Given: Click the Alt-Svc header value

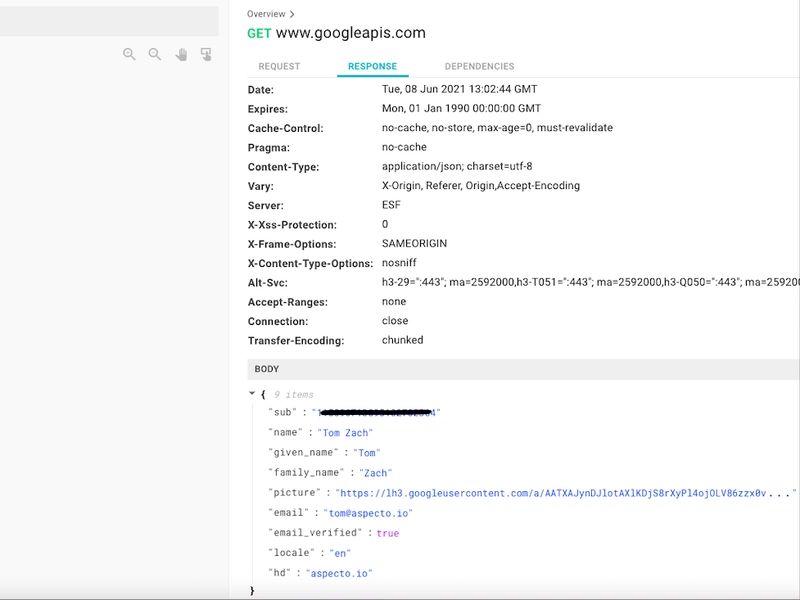Looking at the screenshot, I should 591,282.
